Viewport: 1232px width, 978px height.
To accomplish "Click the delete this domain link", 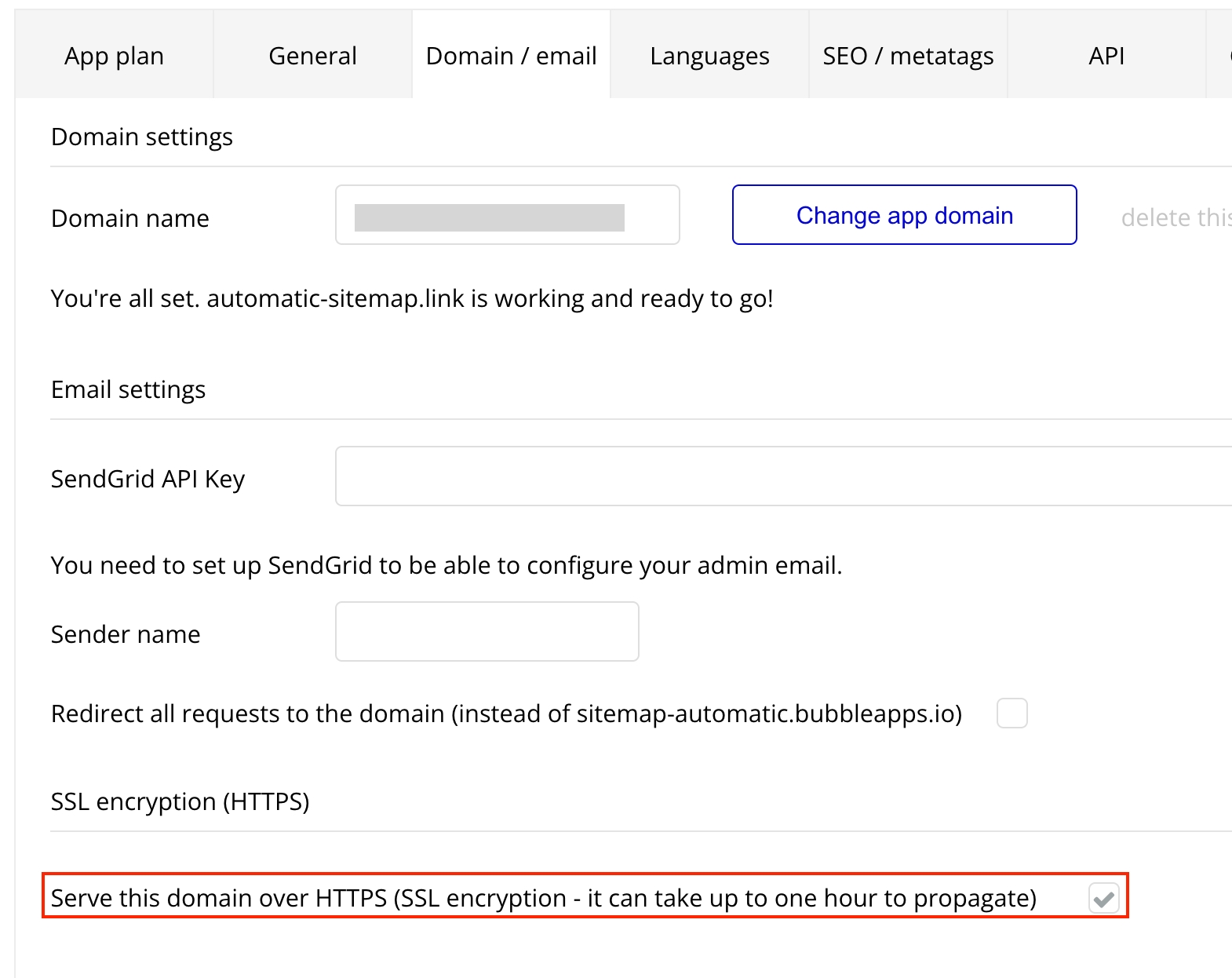I will [1176, 217].
